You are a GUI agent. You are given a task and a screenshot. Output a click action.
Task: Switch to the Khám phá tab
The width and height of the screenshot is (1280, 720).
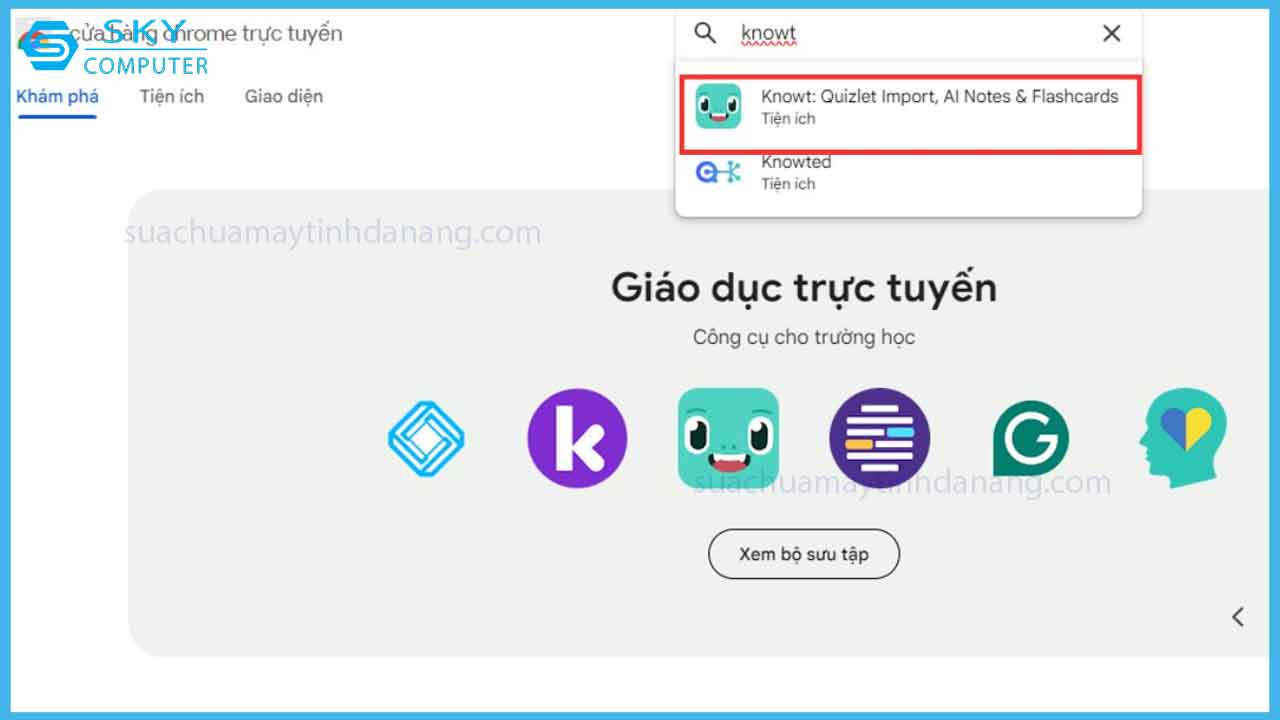(57, 96)
